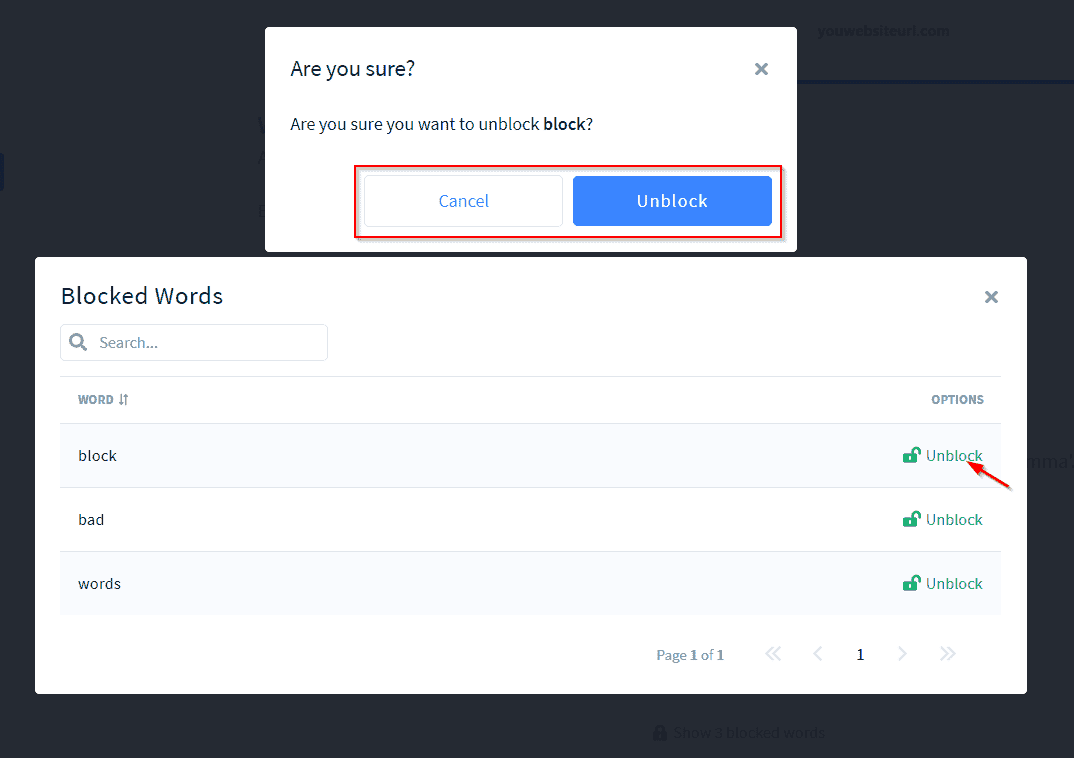Go to last page double chevron
The image size is (1074, 758).
948,654
